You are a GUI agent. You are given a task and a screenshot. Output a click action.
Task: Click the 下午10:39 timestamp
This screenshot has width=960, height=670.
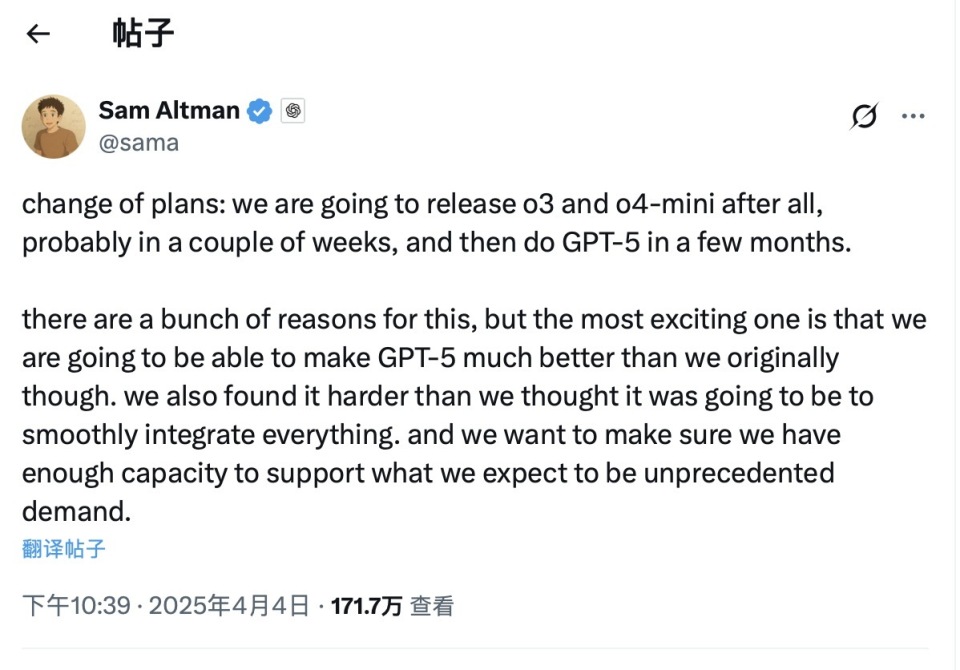pos(77,606)
